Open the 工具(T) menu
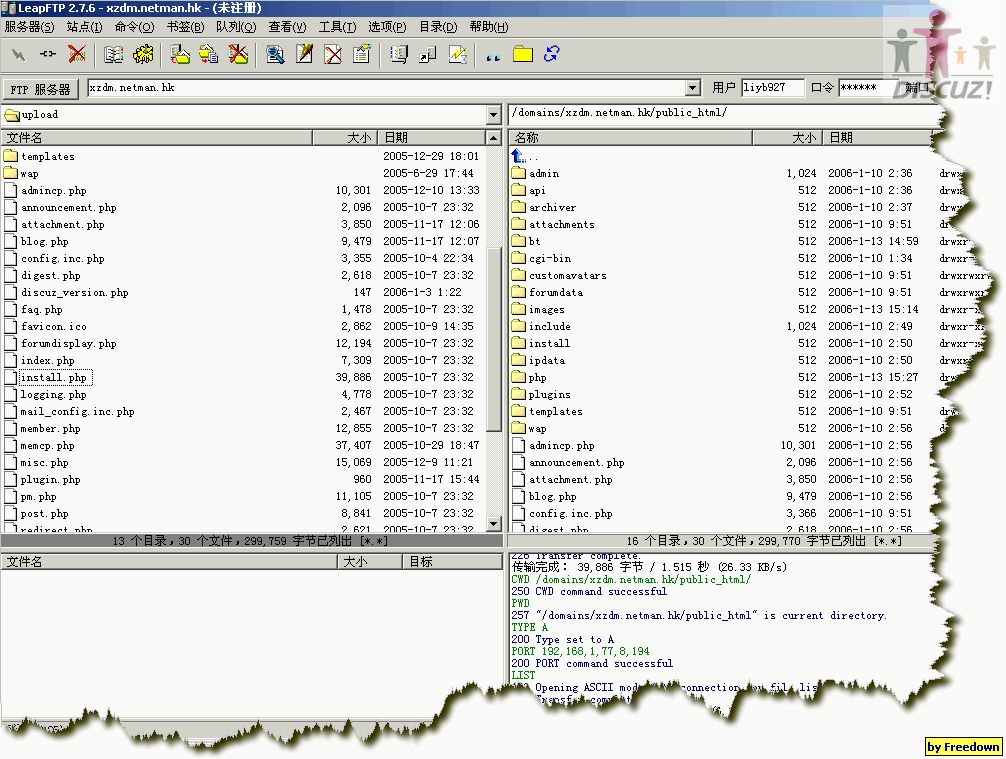This screenshot has height=759, width=1006. [337, 27]
